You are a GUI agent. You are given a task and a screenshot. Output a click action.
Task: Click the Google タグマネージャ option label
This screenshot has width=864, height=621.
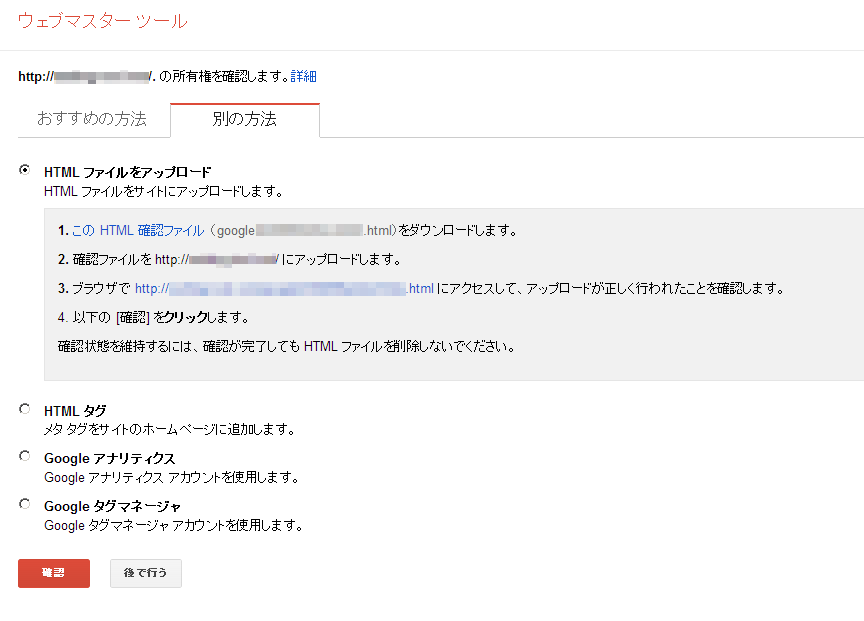[x=112, y=506]
